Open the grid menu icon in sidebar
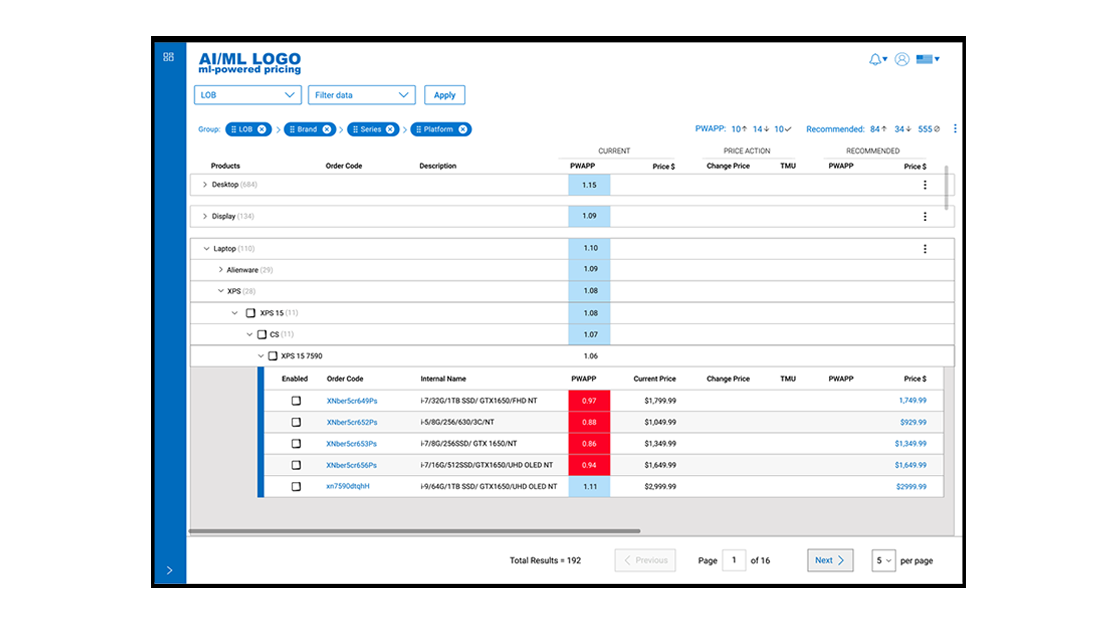1116x625 pixels. tap(169, 57)
